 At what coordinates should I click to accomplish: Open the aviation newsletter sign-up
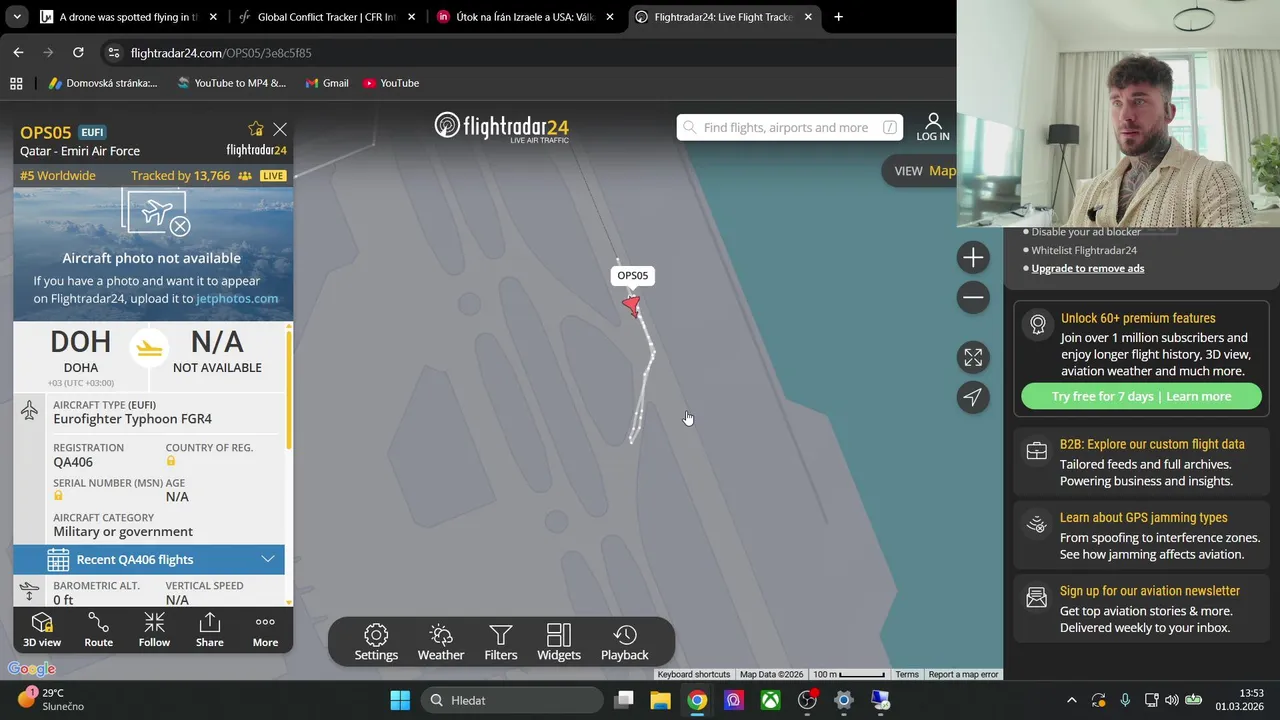click(x=1141, y=609)
